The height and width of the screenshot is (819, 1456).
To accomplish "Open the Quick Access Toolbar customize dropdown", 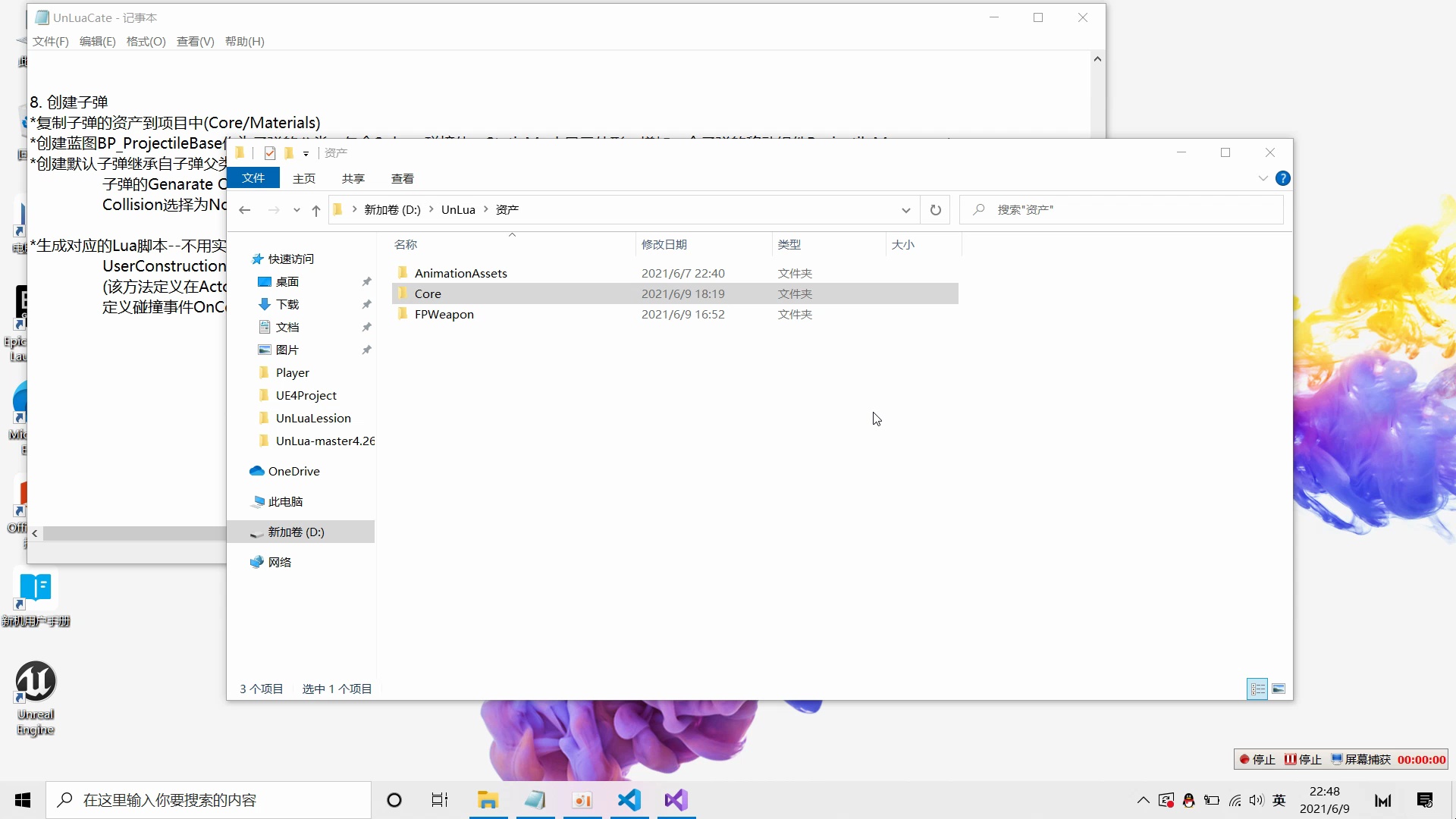I will pyautogui.click(x=306, y=152).
